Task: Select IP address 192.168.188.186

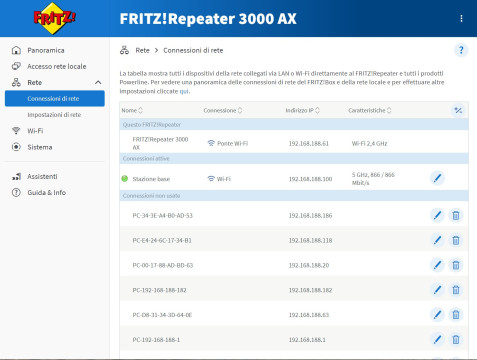Action: pyautogui.click(x=310, y=215)
